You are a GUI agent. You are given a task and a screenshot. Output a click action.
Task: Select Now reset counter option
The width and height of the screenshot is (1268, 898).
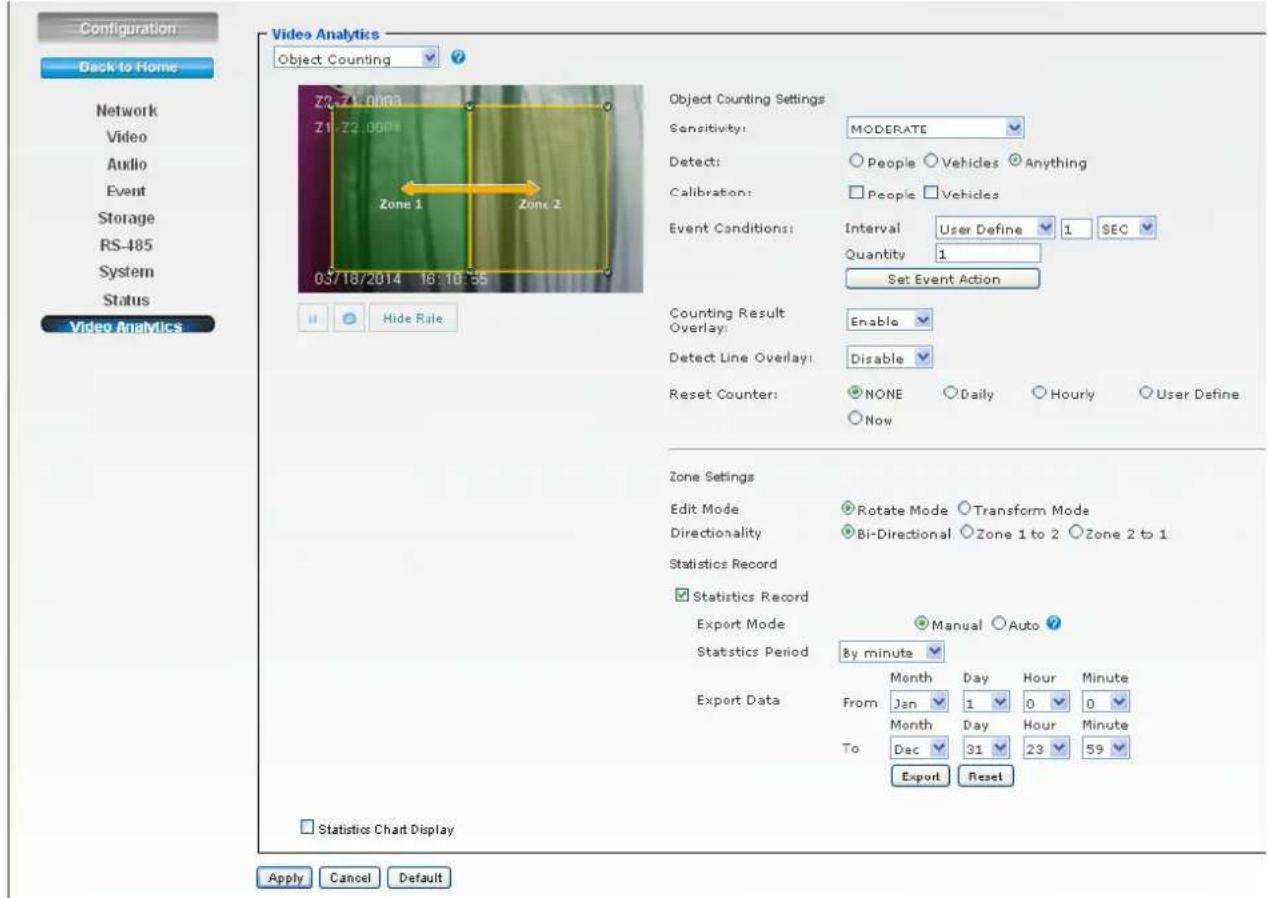853,419
